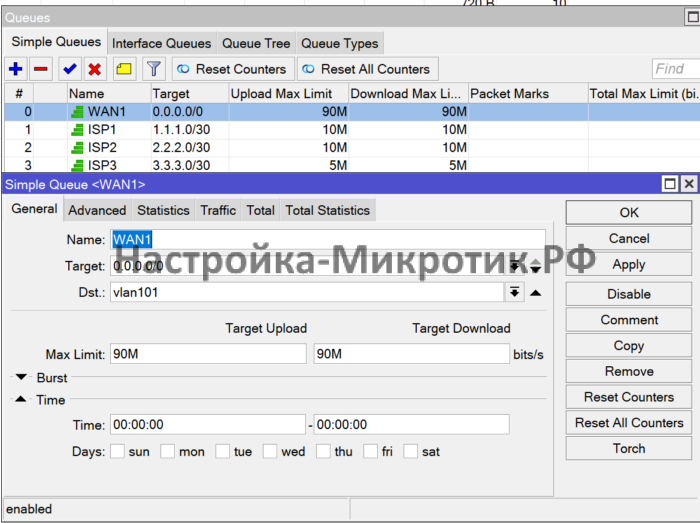700x523 pixels.
Task: Maximize the Simple Queue WAN1 dialog
Action: [x=670, y=184]
